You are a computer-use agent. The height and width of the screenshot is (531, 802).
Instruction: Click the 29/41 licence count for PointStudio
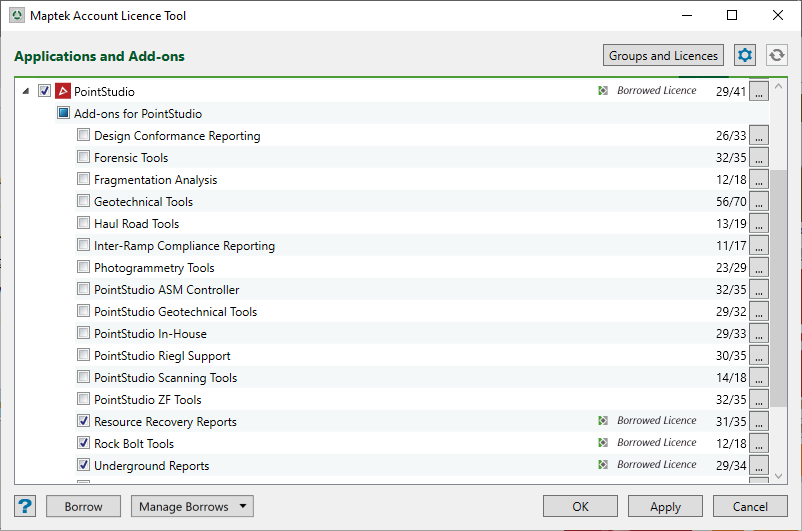(x=731, y=91)
